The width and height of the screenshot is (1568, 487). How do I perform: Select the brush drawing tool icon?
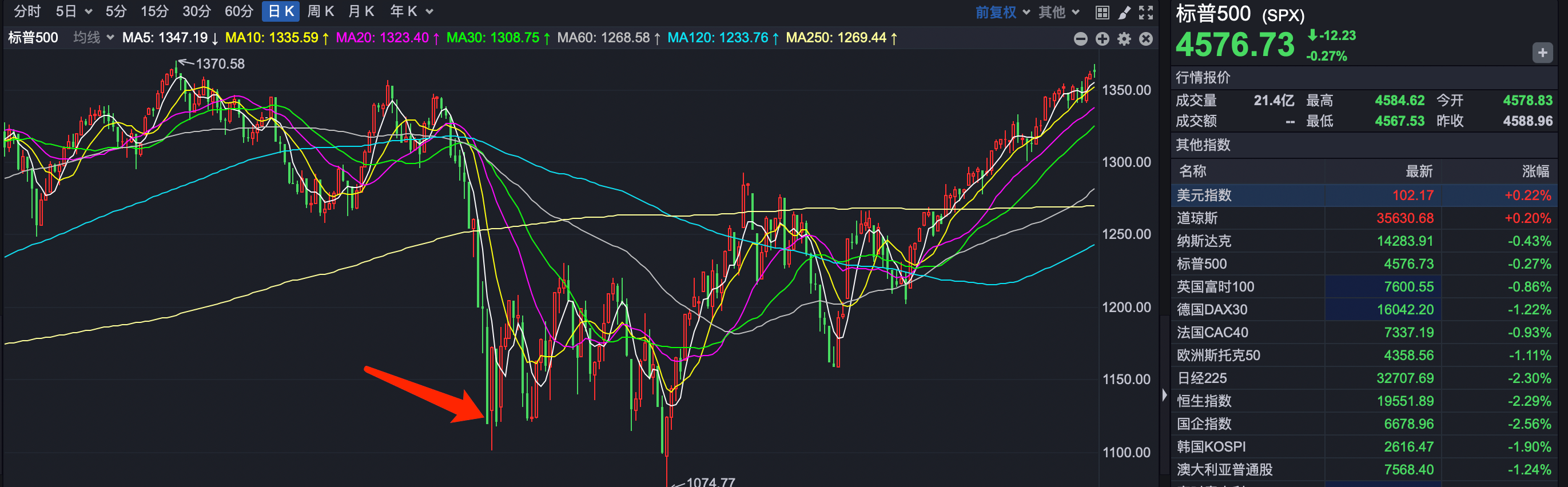[x=1124, y=12]
